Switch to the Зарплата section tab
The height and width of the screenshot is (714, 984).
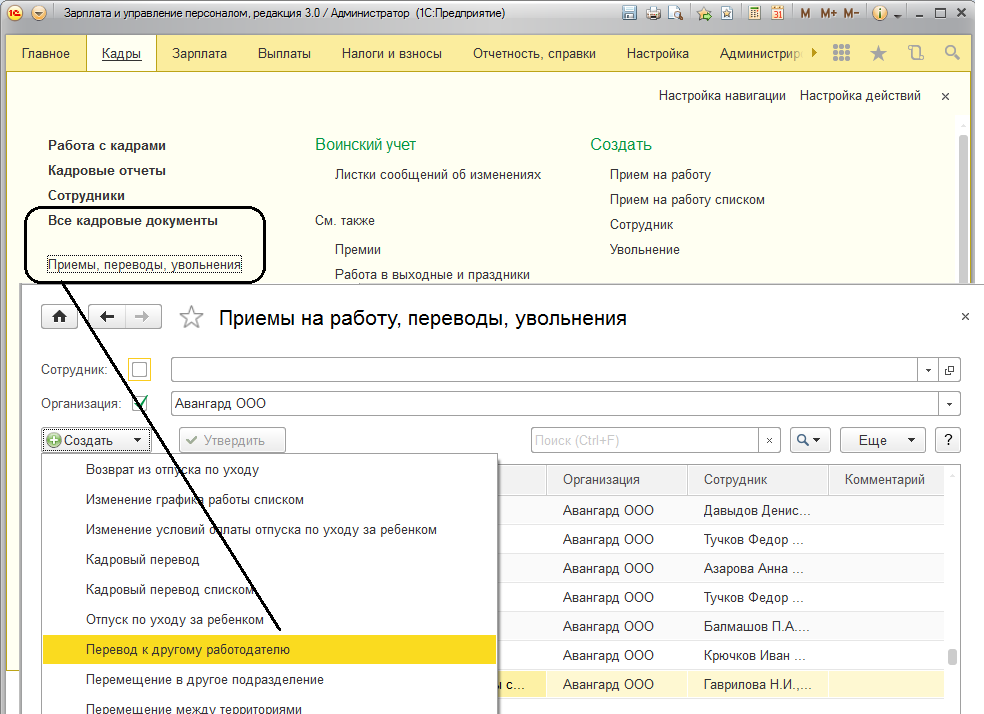click(199, 53)
